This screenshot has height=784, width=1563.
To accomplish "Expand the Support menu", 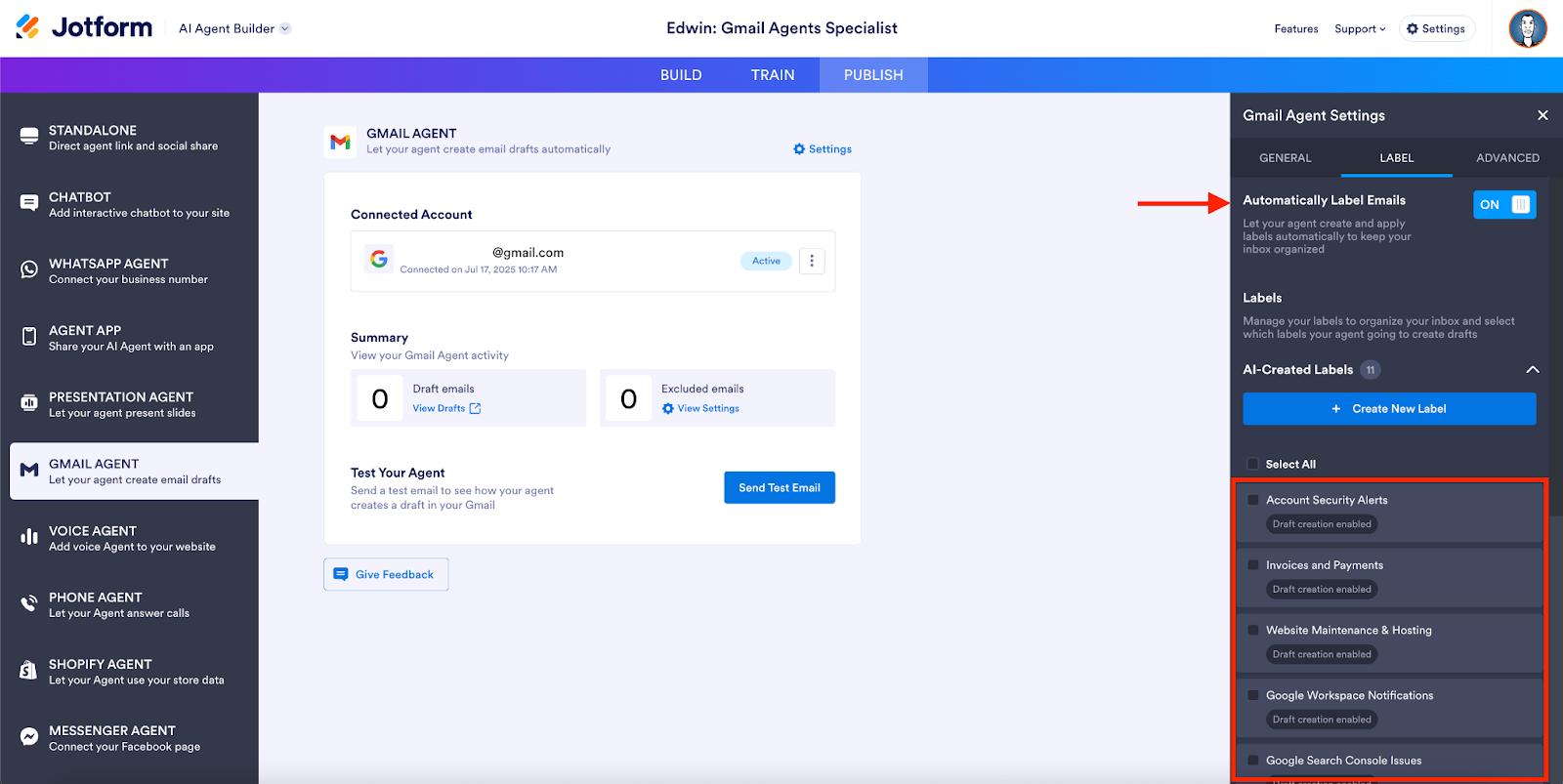I will click(1360, 29).
